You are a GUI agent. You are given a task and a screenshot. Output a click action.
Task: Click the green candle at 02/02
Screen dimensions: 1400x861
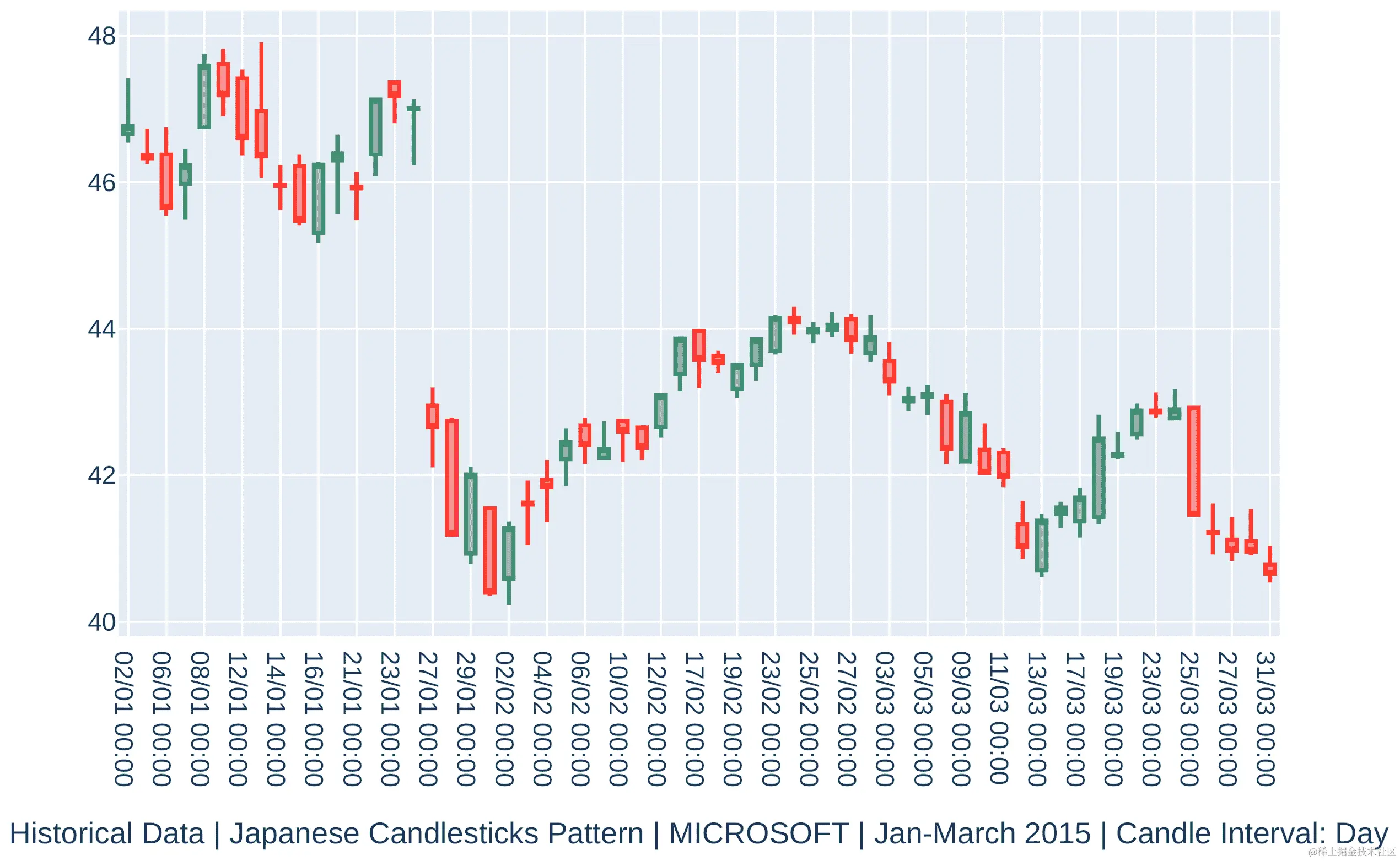[x=509, y=554]
